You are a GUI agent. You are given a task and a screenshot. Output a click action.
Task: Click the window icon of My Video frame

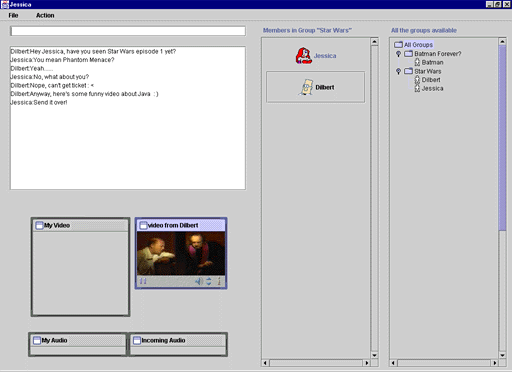tap(39, 225)
